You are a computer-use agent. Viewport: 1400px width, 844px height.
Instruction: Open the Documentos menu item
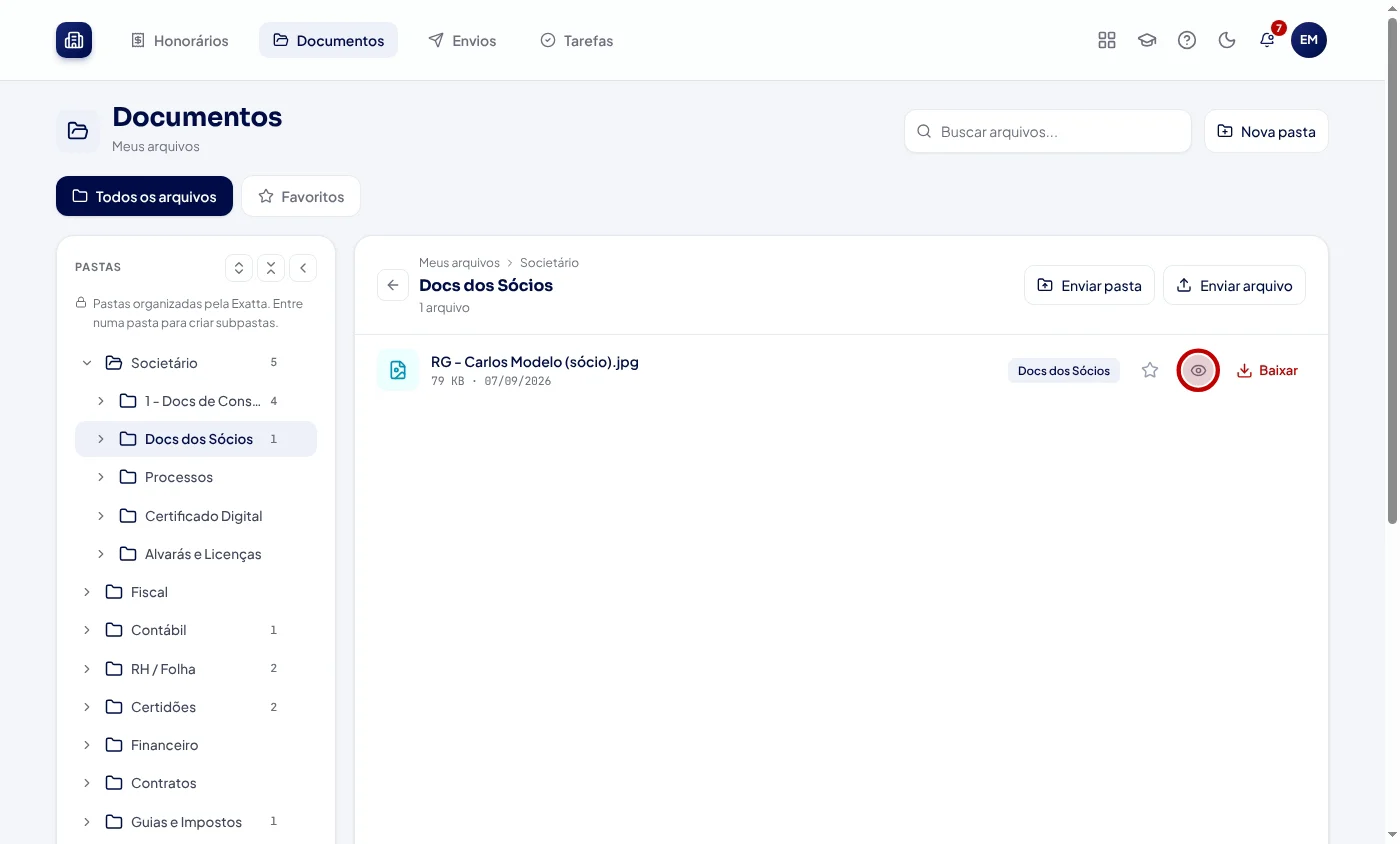pos(328,40)
